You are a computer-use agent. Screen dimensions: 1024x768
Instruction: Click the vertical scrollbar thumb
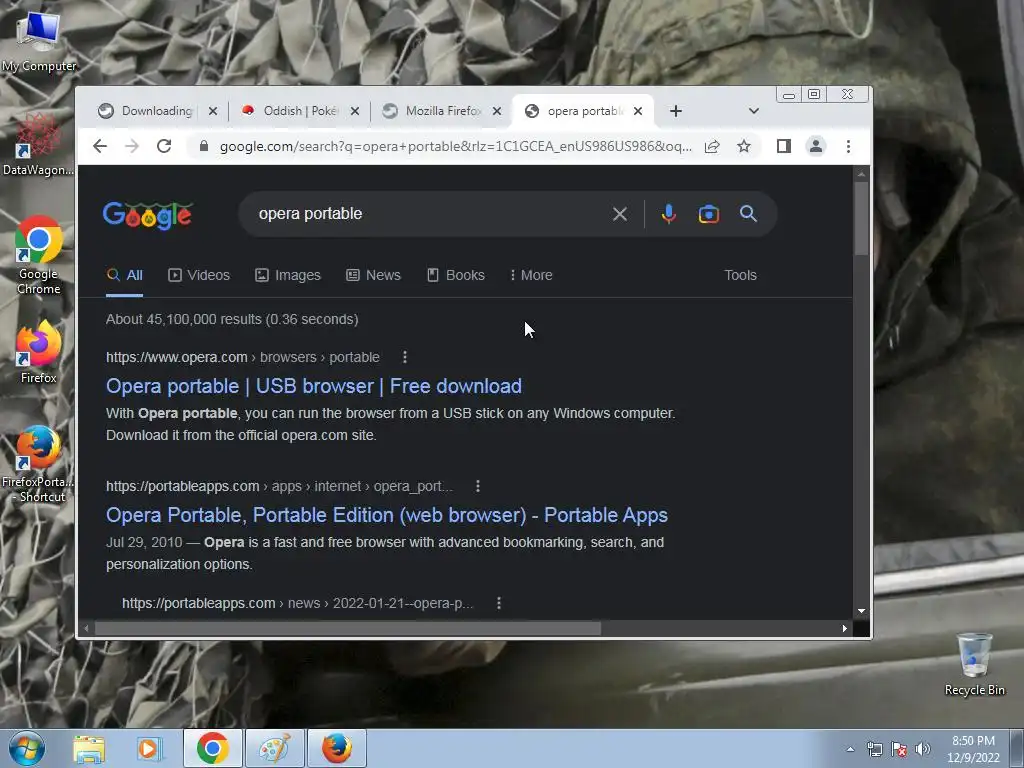(861, 218)
